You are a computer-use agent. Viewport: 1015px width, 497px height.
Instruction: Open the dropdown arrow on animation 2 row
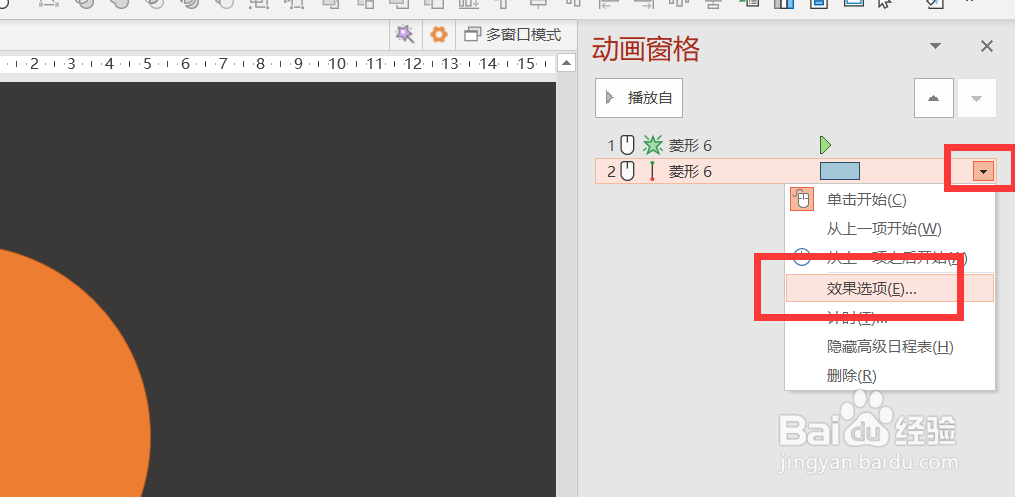point(983,171)
